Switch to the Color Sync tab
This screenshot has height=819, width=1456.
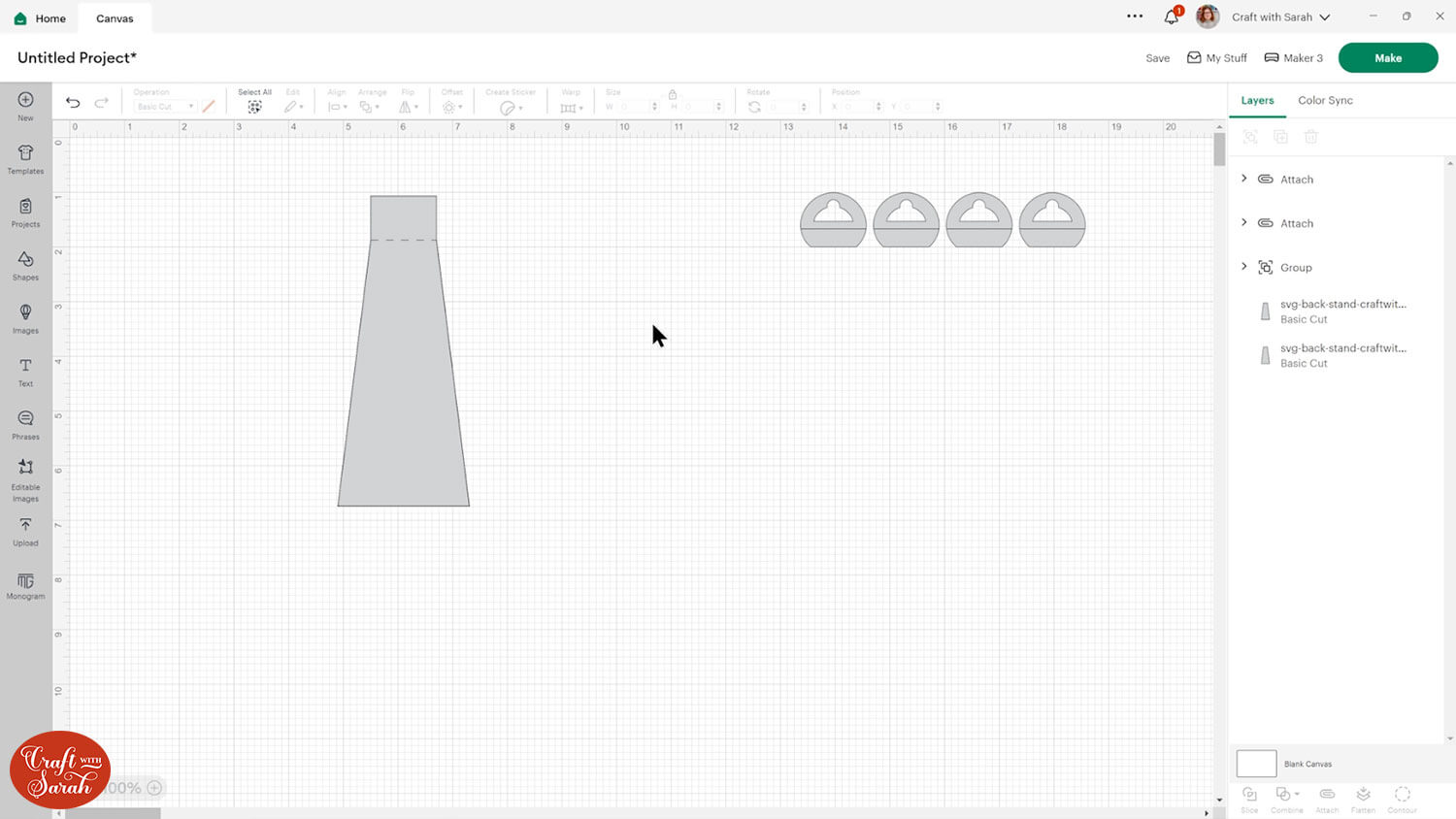coord(1325,100)
